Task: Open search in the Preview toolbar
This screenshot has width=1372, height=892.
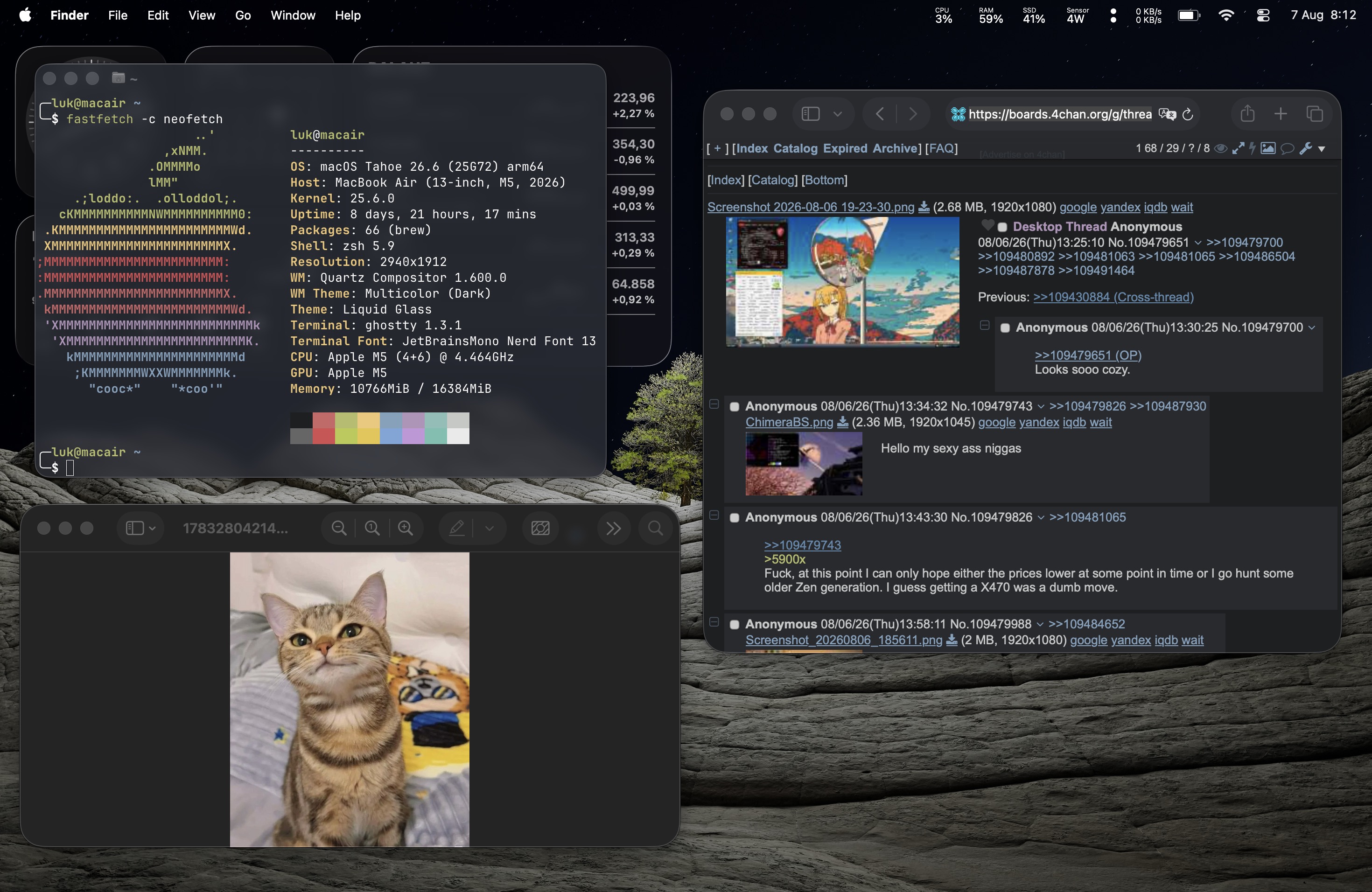Action: click(656, 528)
